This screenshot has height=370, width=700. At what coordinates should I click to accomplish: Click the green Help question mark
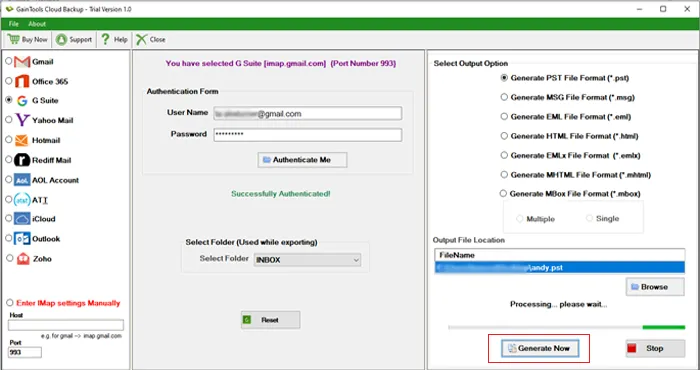(105, 39)
